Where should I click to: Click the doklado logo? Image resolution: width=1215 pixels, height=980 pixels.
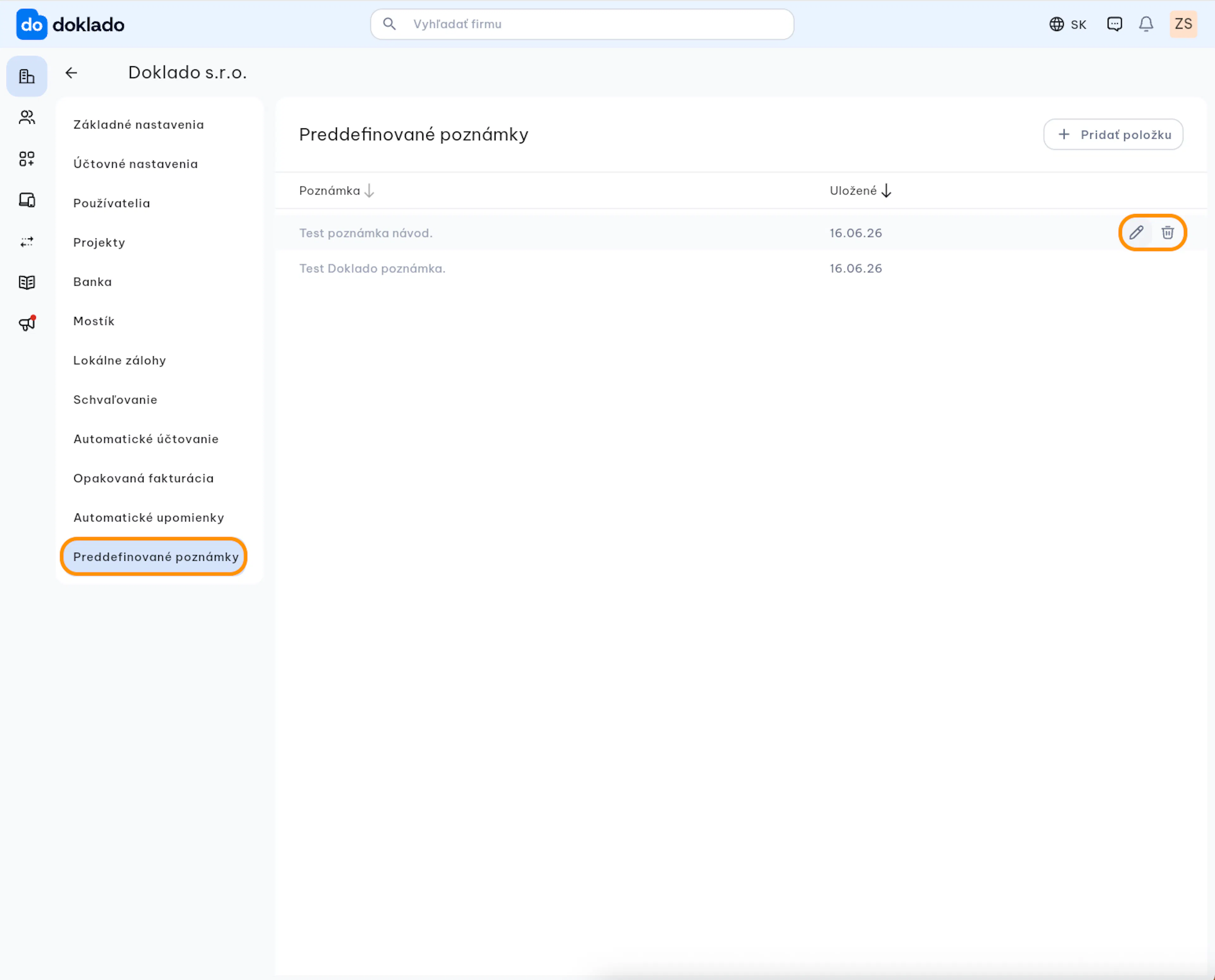tap(70, 24)
